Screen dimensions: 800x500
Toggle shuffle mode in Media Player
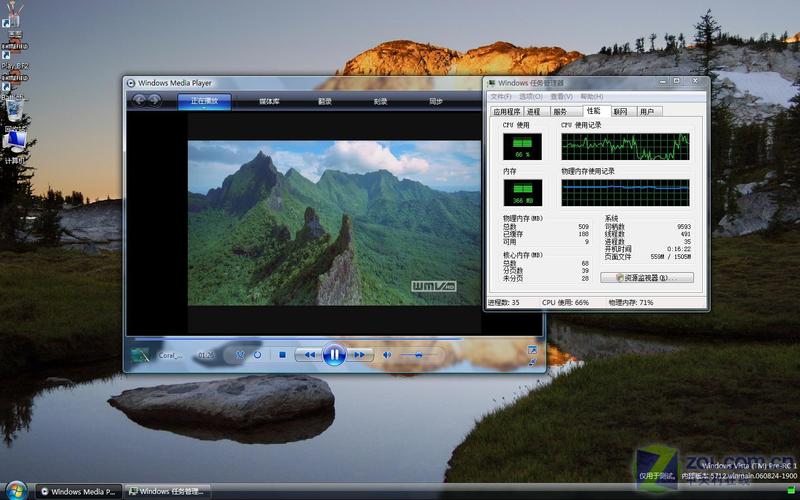(x=240, y=355)
